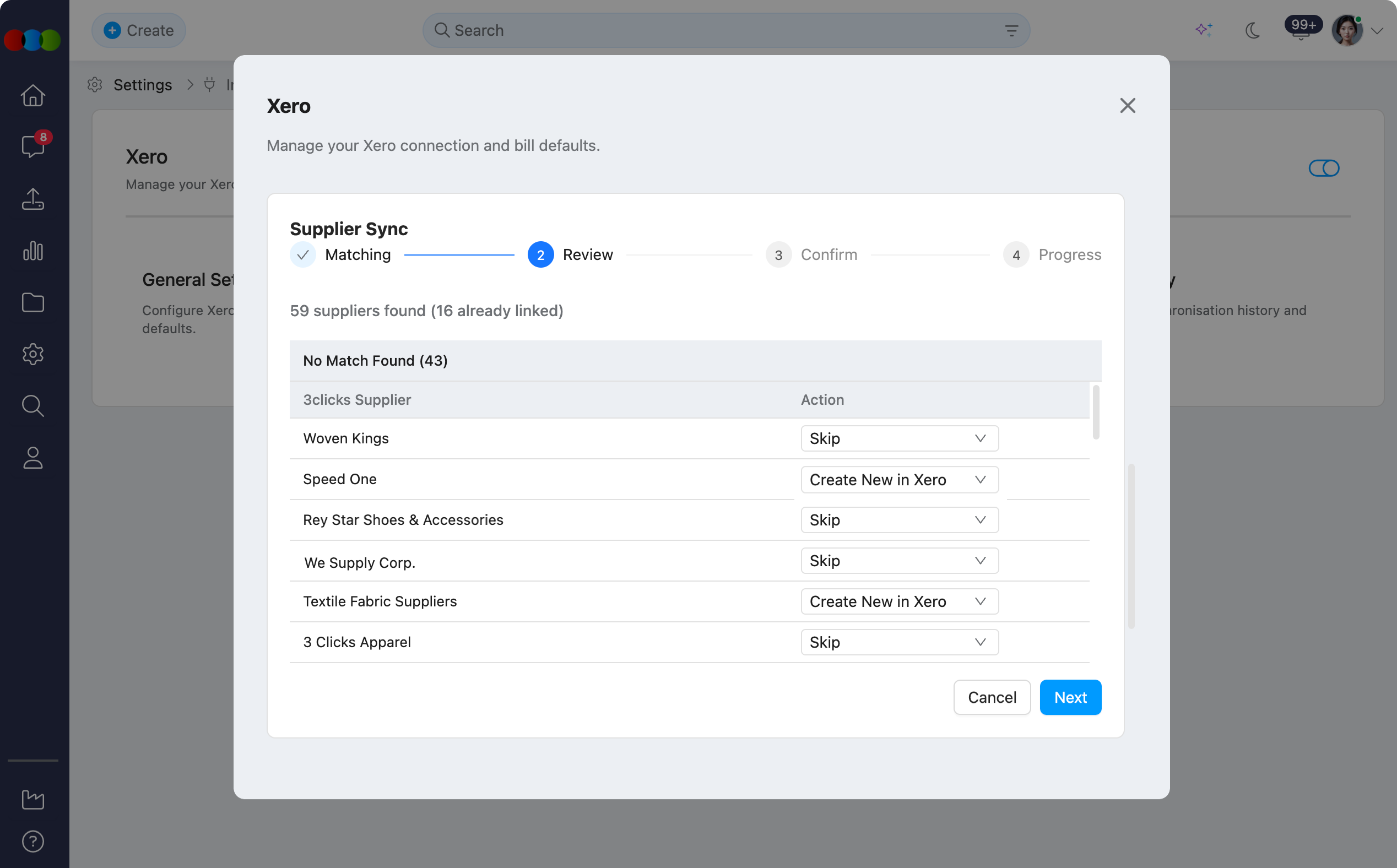Toggle dark mode moon icon

[1252, 30]
